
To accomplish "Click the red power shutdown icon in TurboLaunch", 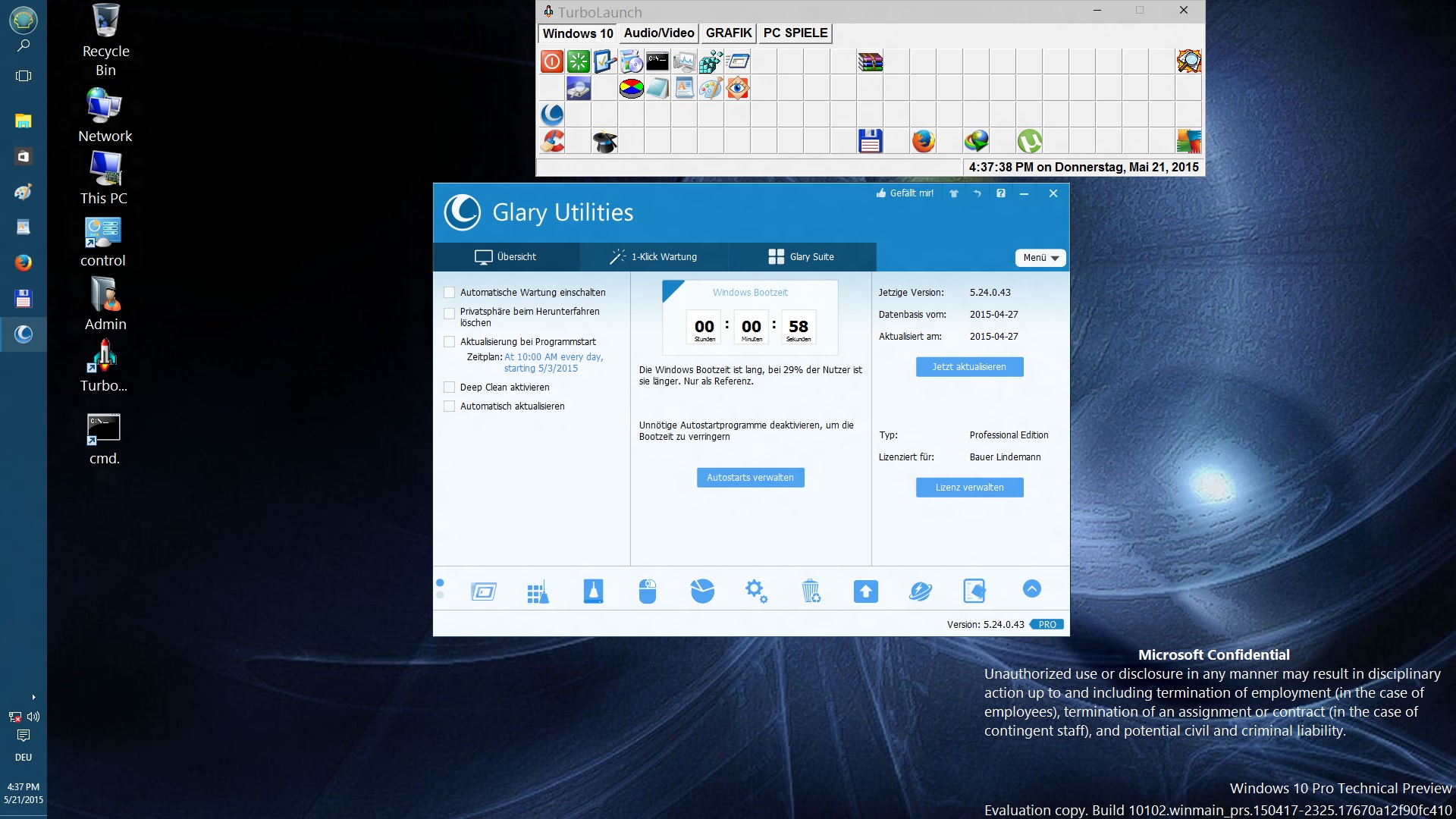I will click(x=552, y=61).
